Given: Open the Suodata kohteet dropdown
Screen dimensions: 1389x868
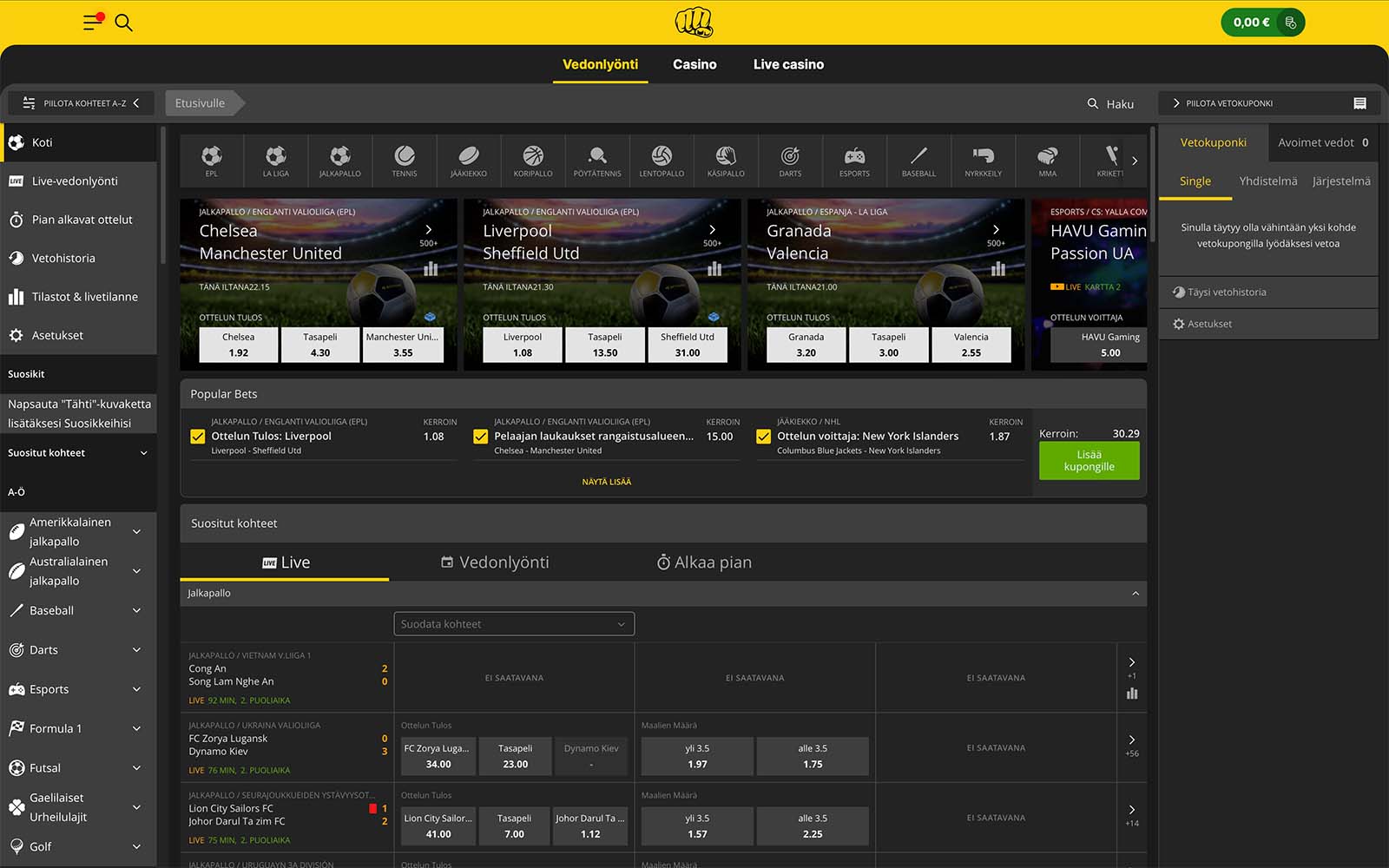Looking at the screenshot, I should [514, 624].
